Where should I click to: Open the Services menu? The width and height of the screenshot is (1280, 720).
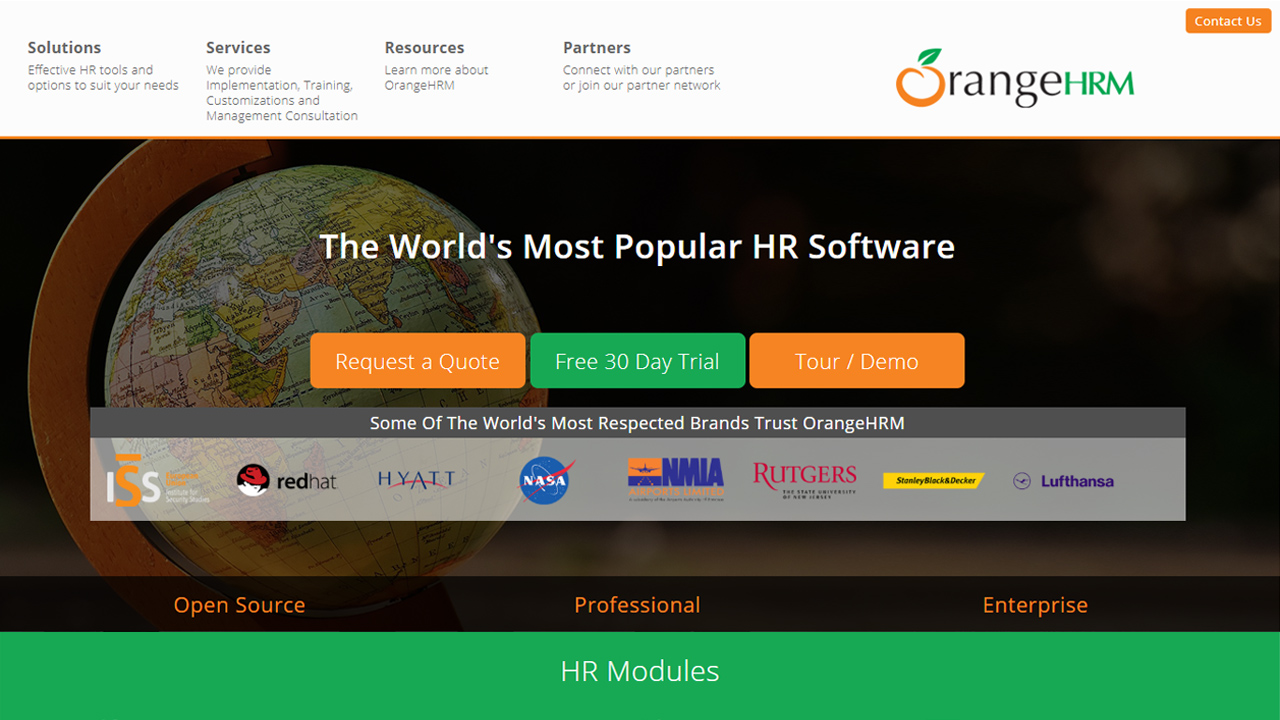pos(238,47)
